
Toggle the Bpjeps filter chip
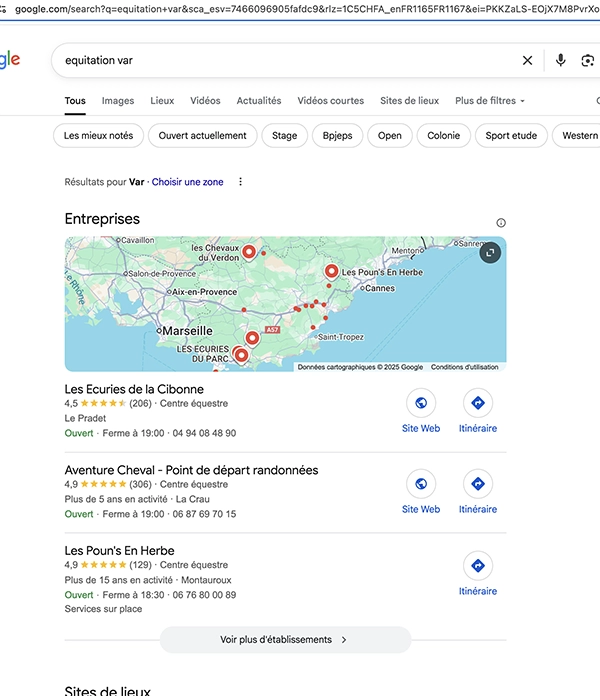[338, 135]
